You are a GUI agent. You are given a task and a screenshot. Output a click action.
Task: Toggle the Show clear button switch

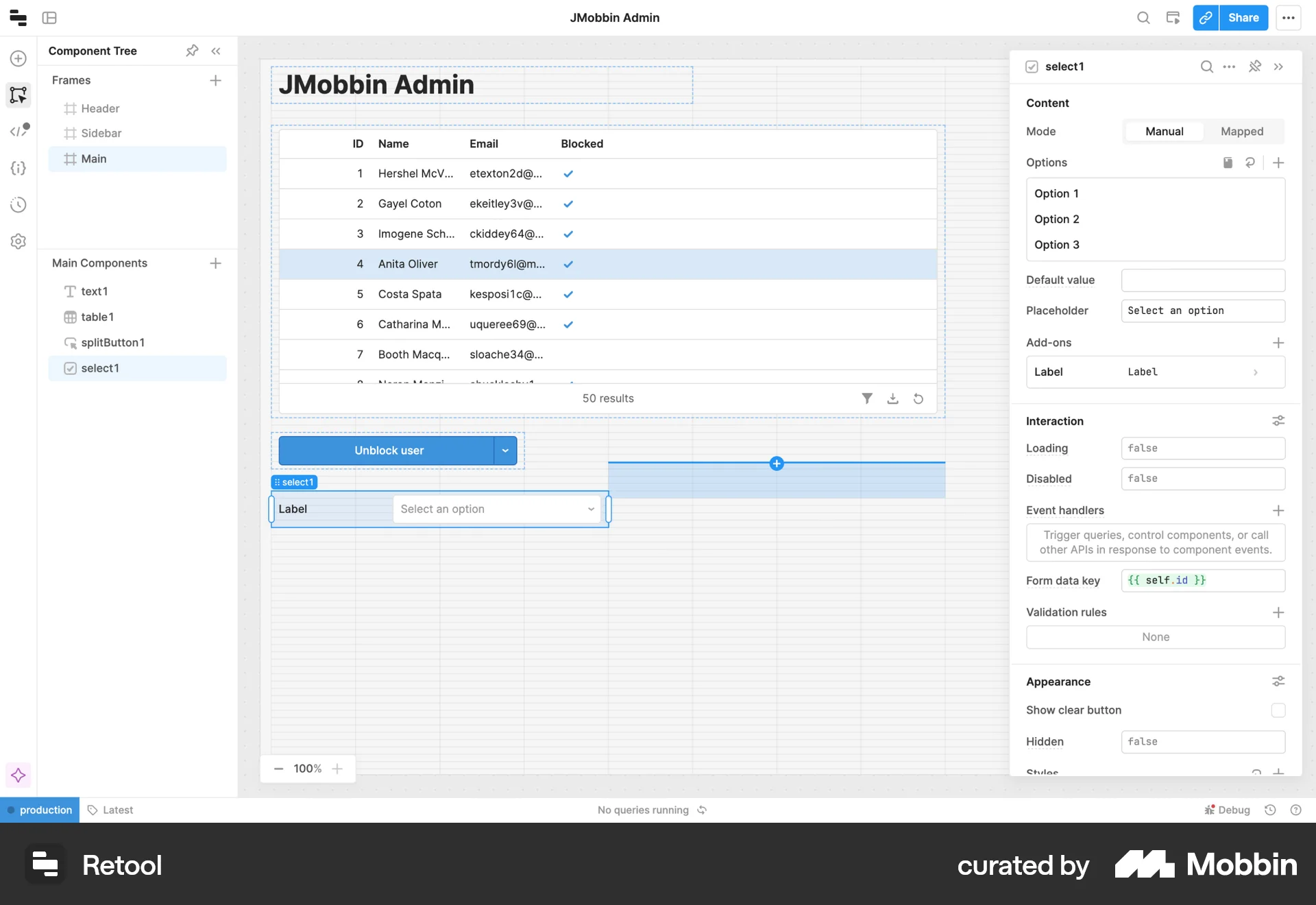click(1278, 710)
